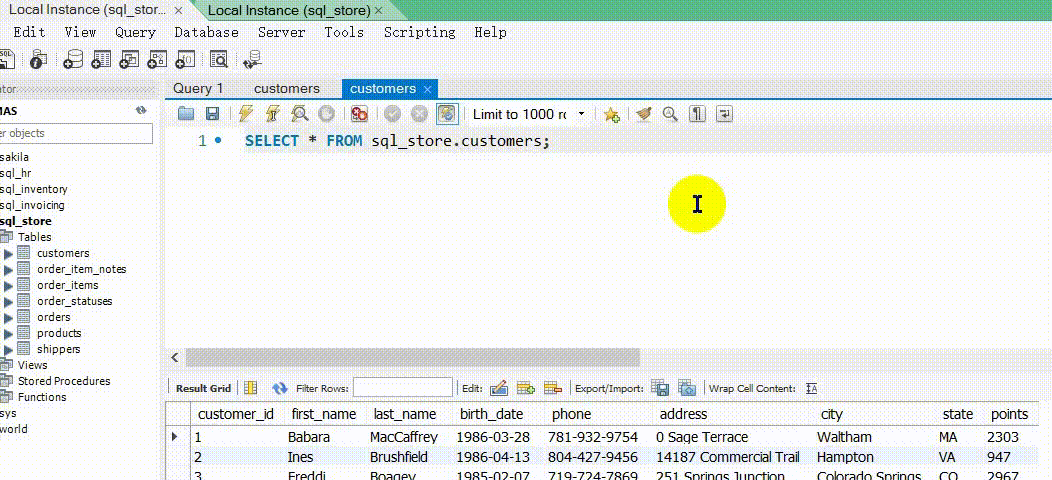This screenshot has height=480, width=1052.
Task: Expand the order_items table node
Action: (x=8, y=285)
